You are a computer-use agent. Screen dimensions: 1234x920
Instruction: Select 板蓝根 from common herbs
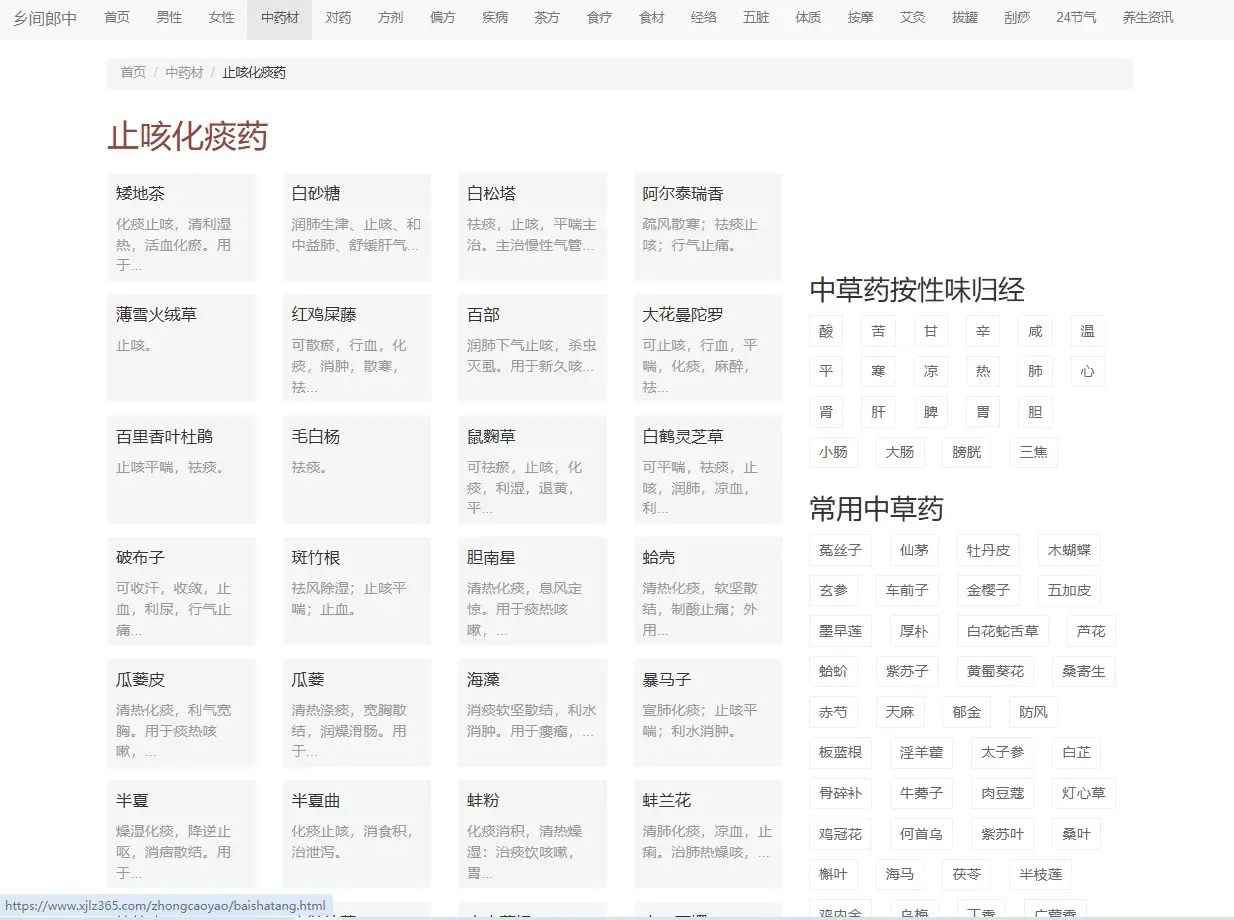[840, 753]
